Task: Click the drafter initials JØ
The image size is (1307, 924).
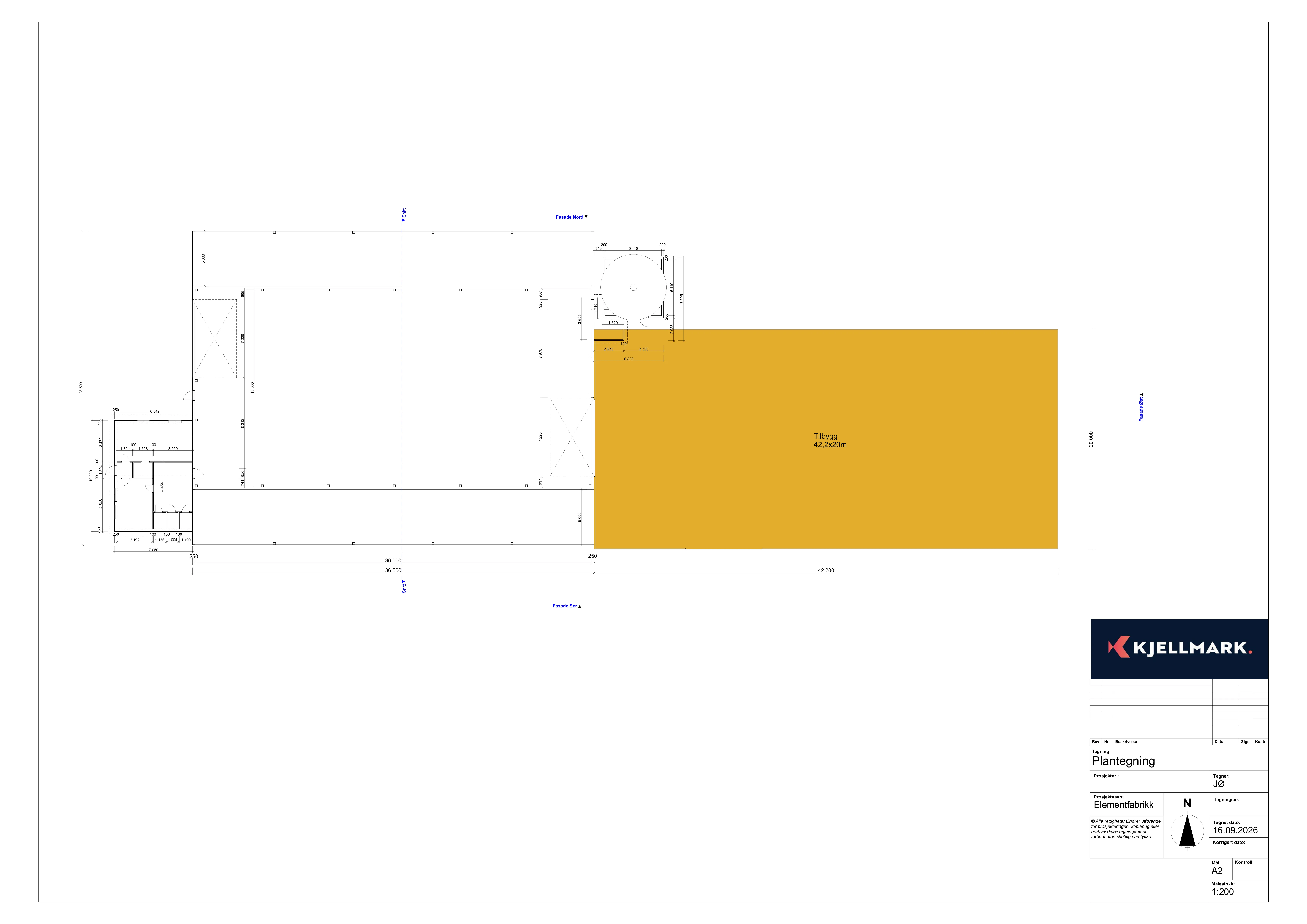Action: [1219, 784]
